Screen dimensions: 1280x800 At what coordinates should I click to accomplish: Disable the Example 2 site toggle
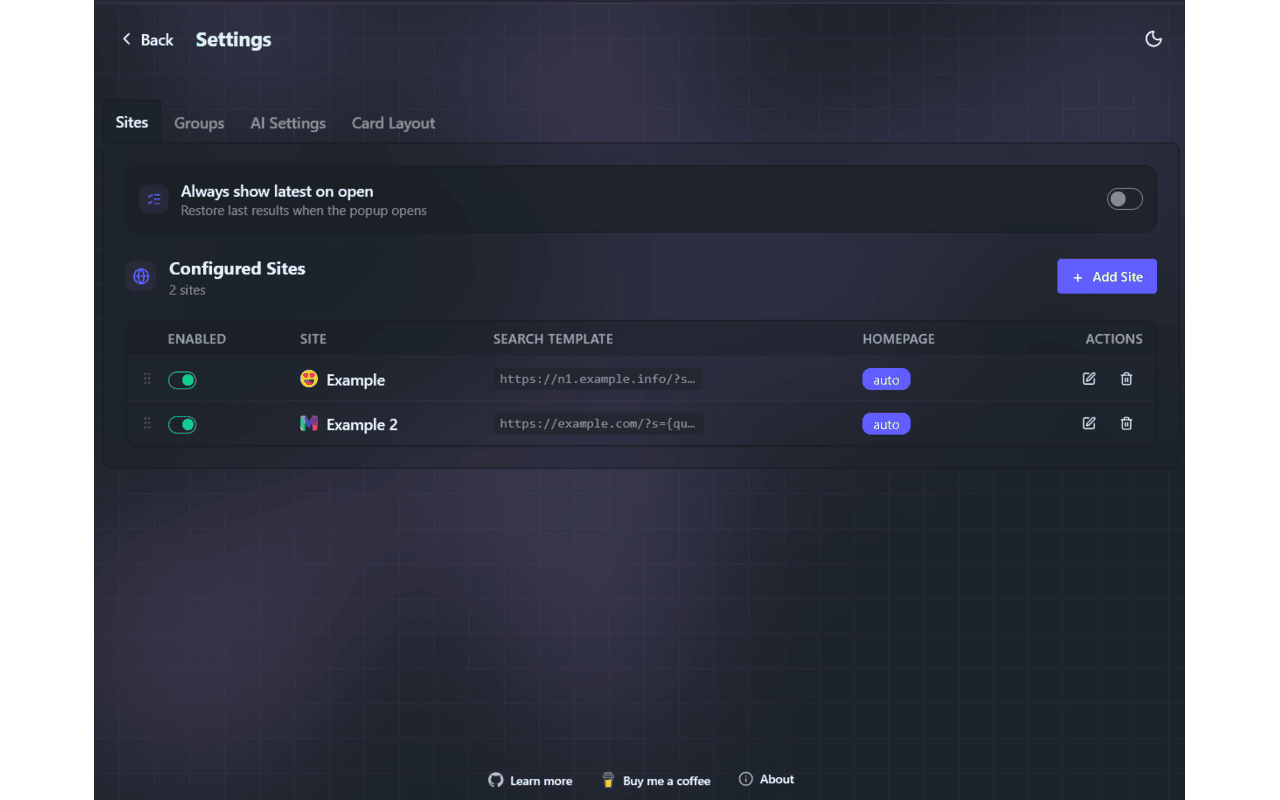tap(182, 425)
